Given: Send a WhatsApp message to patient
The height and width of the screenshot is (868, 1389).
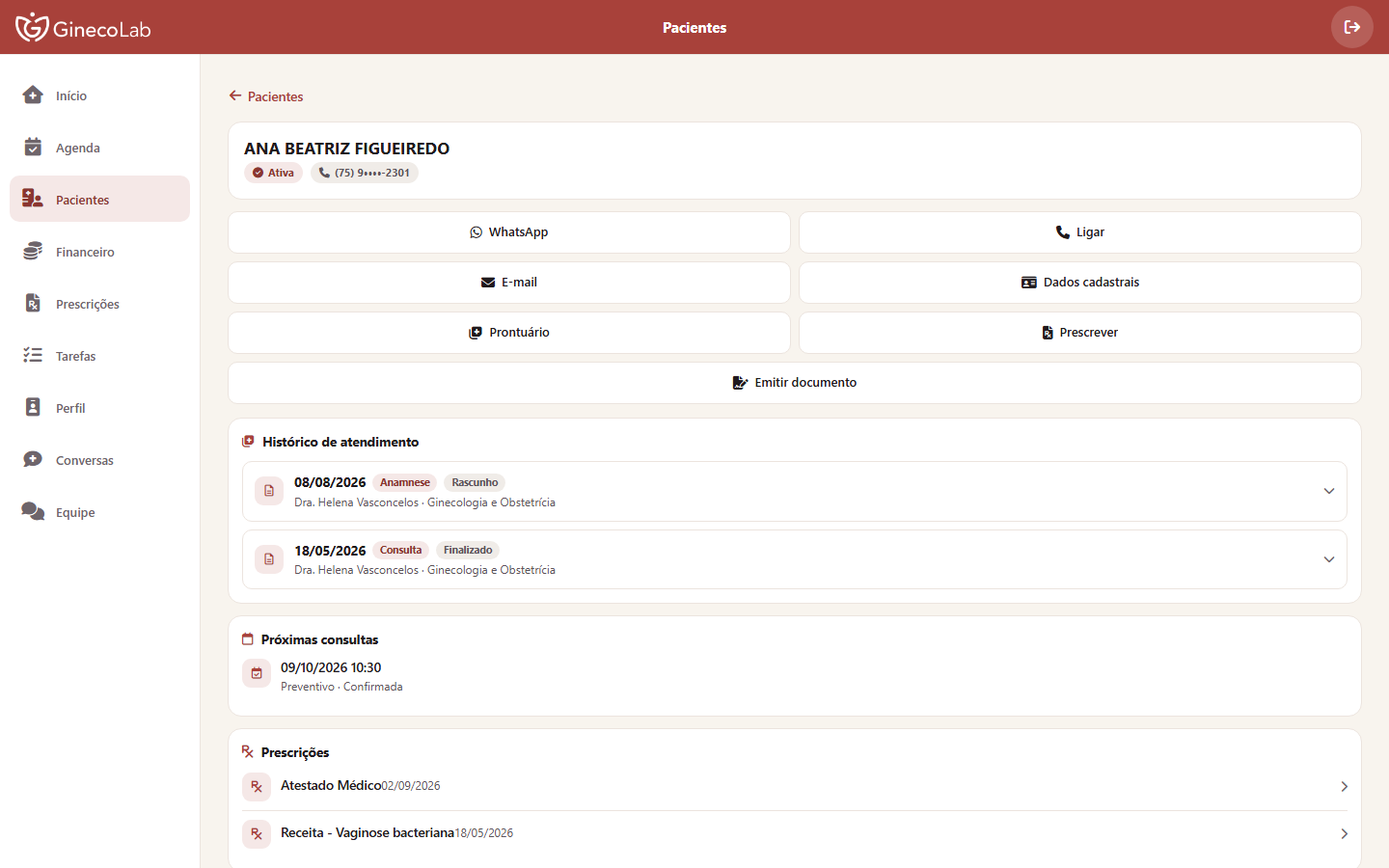Looking at the screenshot, I should 509,232.
